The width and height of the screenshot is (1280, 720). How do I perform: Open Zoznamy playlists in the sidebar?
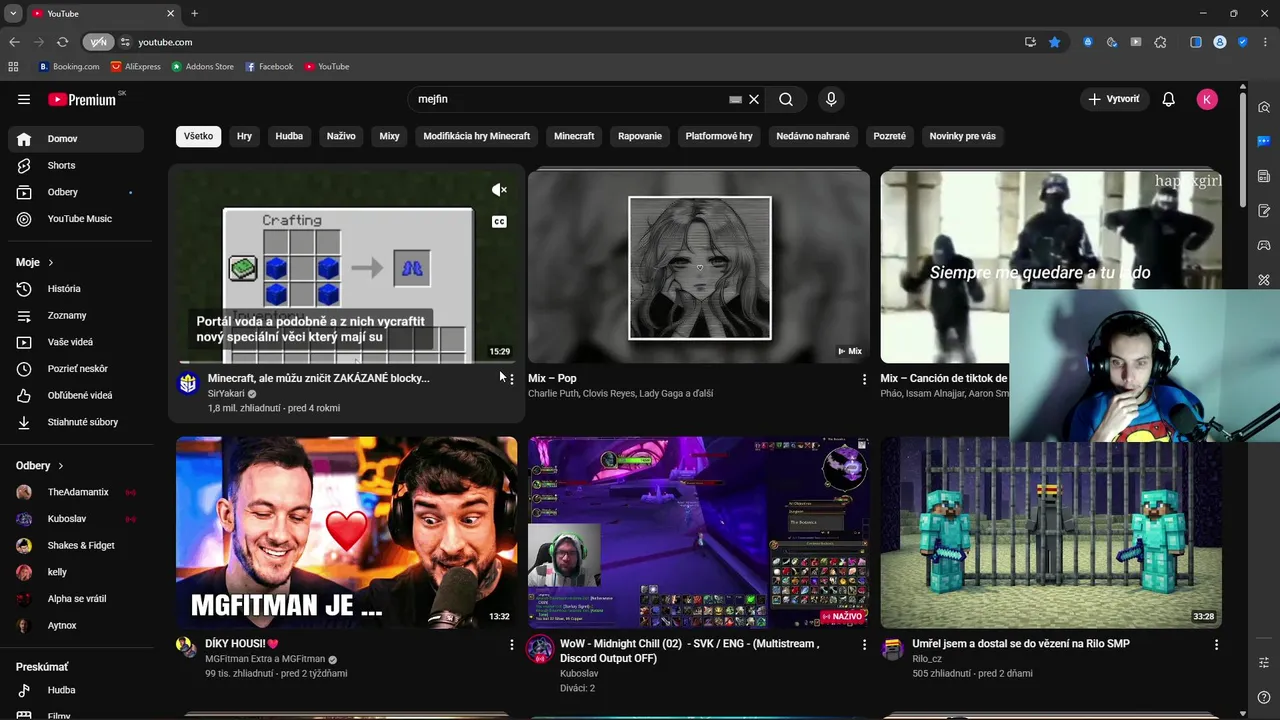tap(76, 315)
